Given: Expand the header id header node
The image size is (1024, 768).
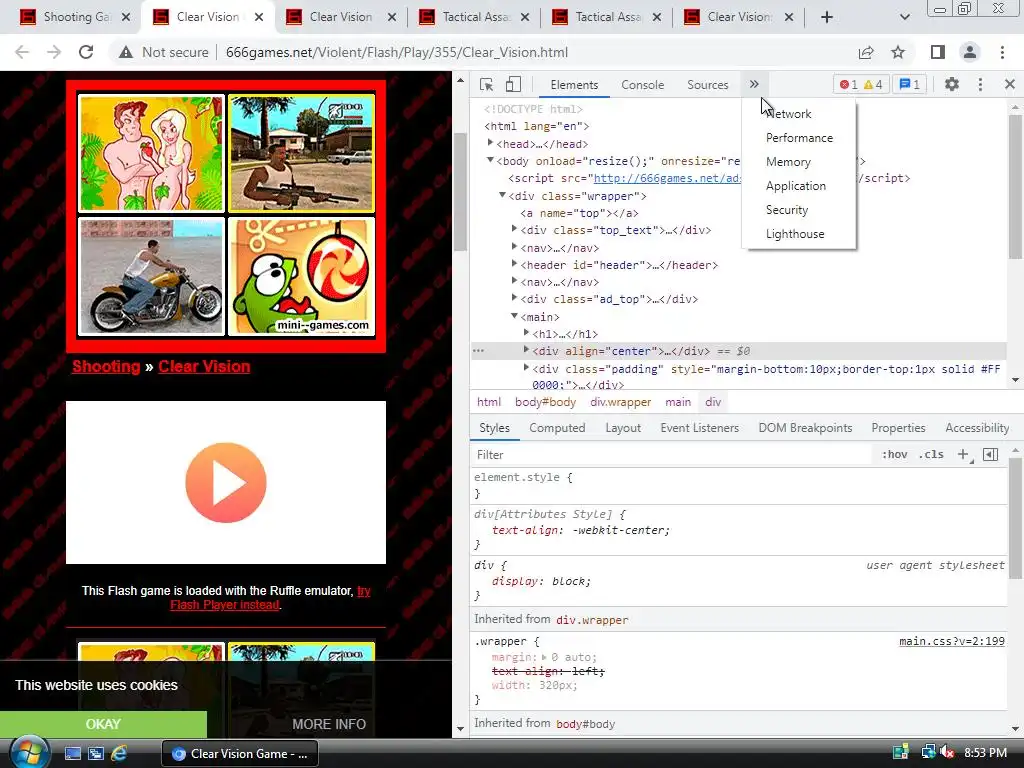Looking at the screenshot, I should coord(515,264).
